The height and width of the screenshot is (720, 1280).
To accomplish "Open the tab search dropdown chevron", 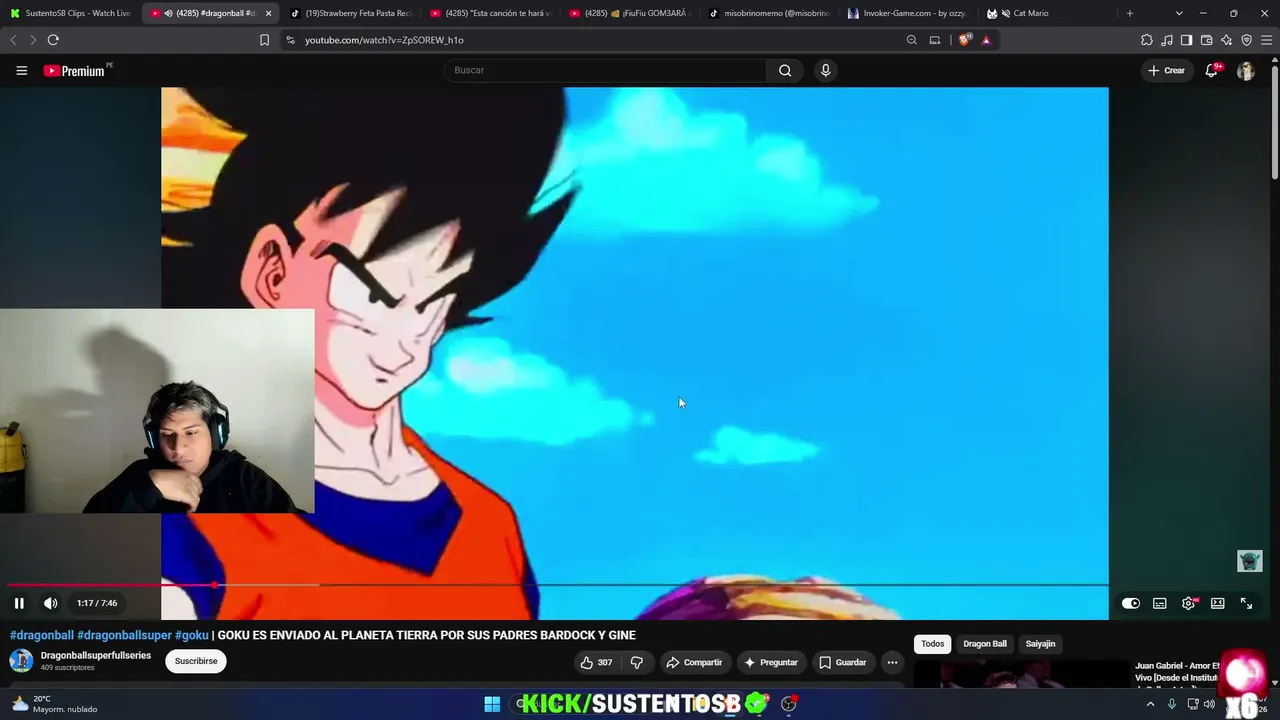I will coord(1179,13).
